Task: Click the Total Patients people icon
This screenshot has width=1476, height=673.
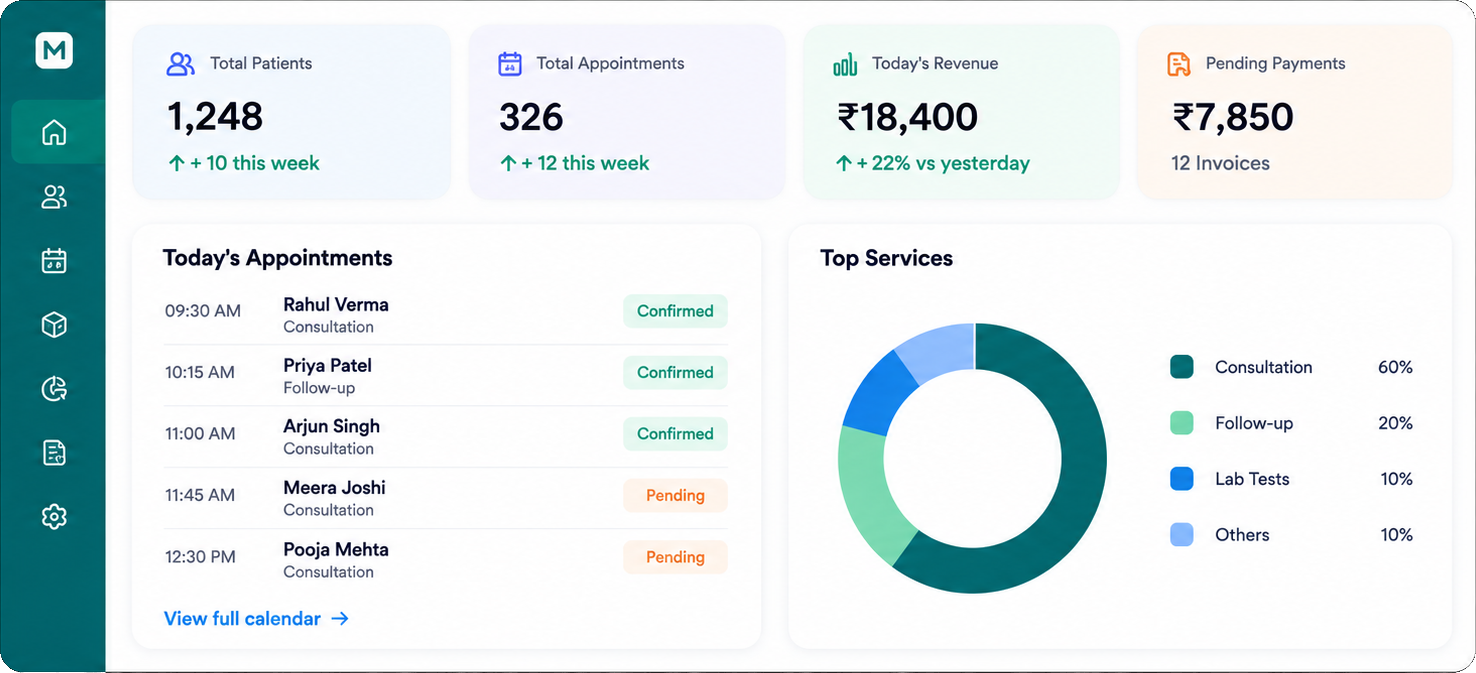Action: tap(180, 64)
